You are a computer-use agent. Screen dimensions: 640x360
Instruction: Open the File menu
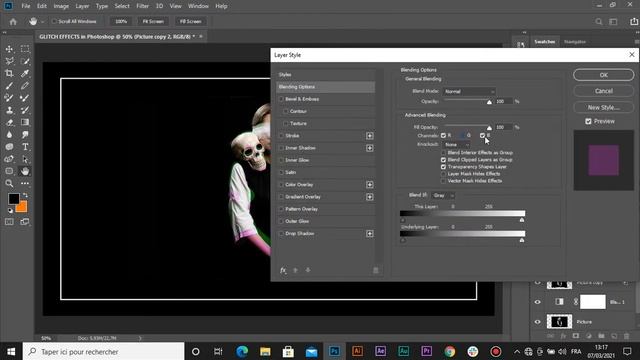click(x=26, y=6)
